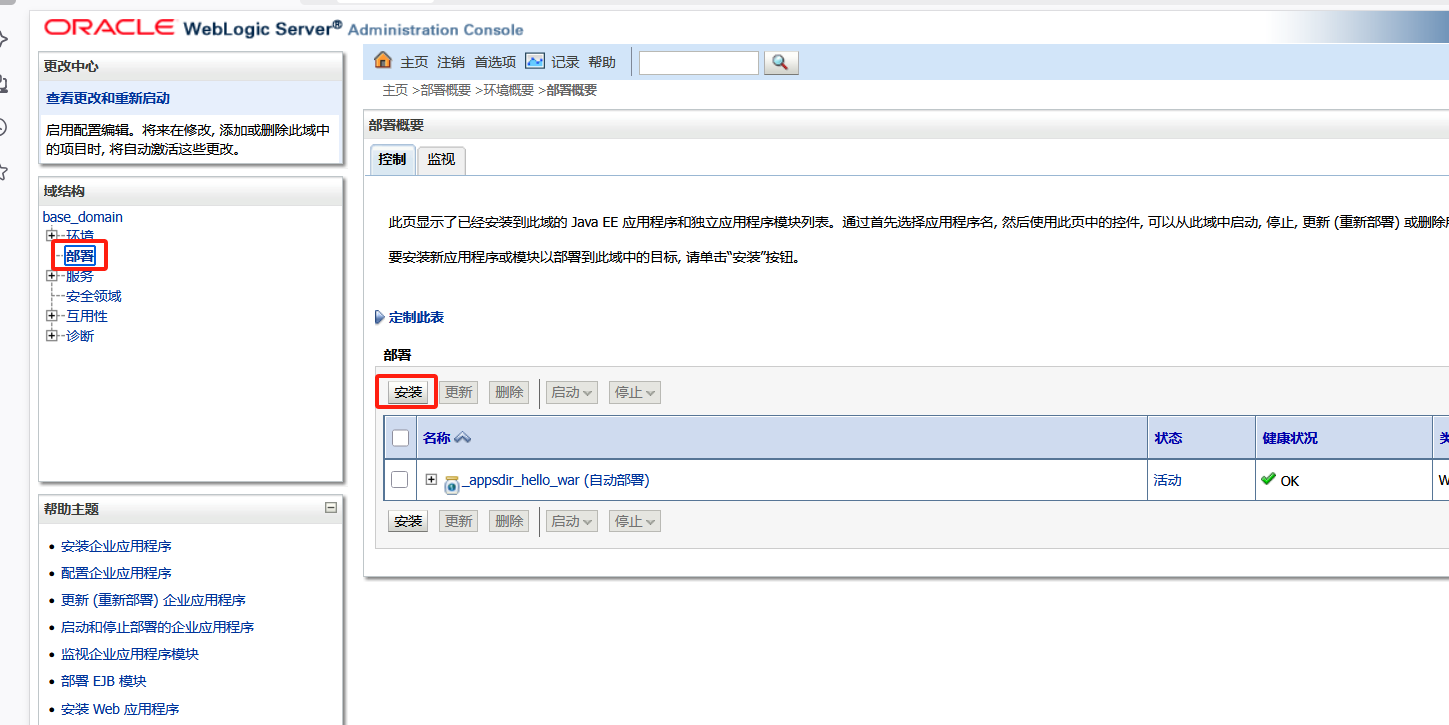Collapse the 帮助主题 panel minus icon

click(x=331, y=508)
